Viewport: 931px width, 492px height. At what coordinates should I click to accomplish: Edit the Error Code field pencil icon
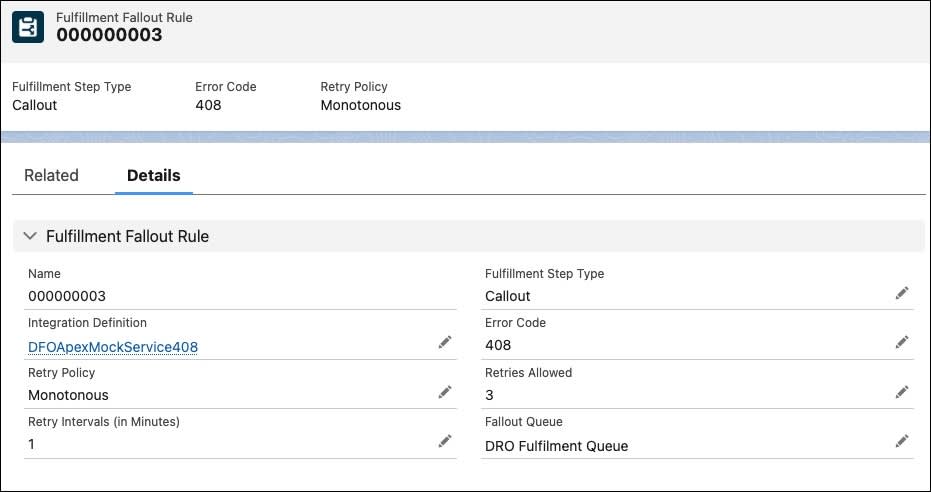902,342
